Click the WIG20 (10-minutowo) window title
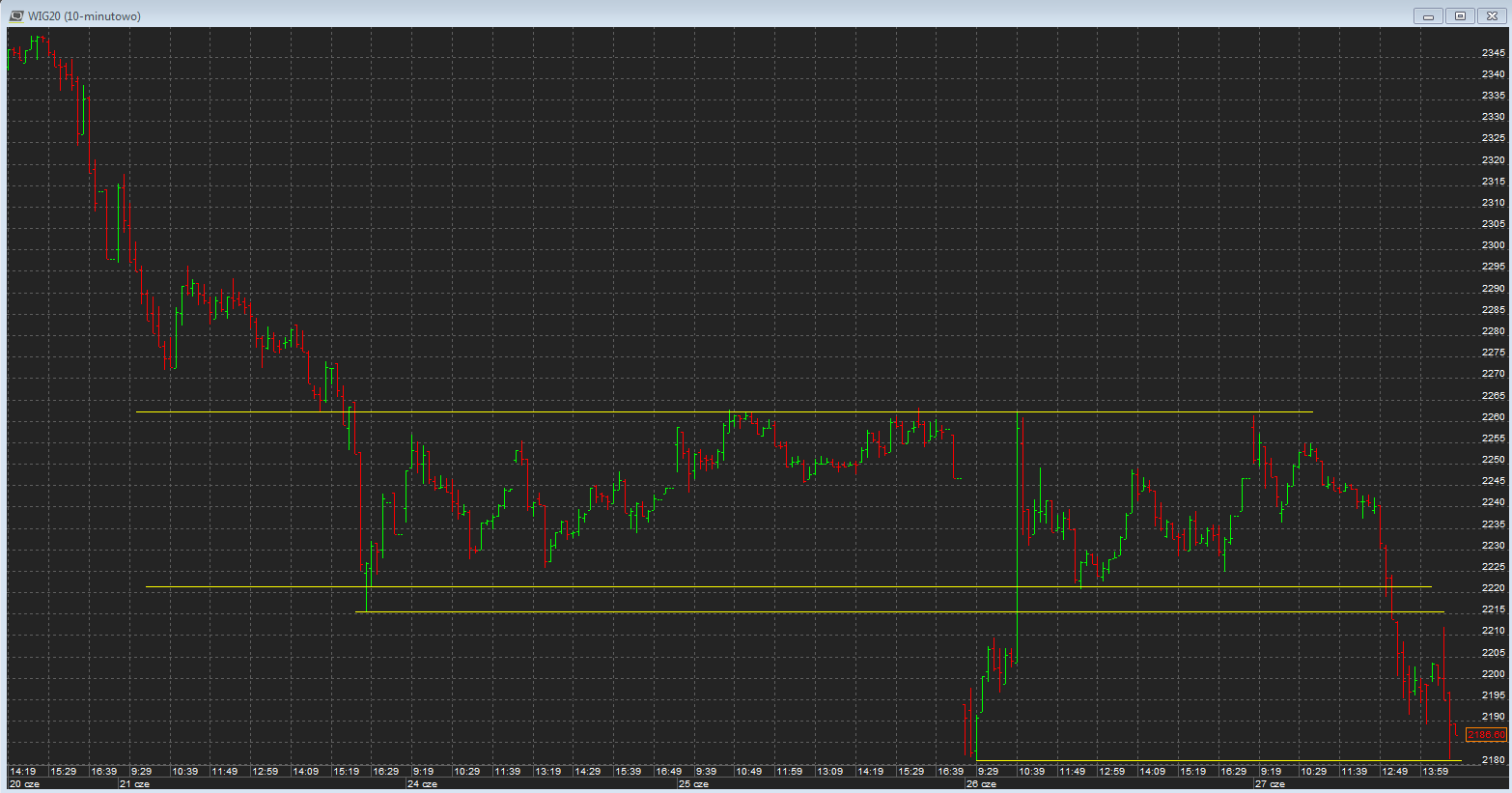The width and height of the screenshot is (1512, 793). pos(84,15)
